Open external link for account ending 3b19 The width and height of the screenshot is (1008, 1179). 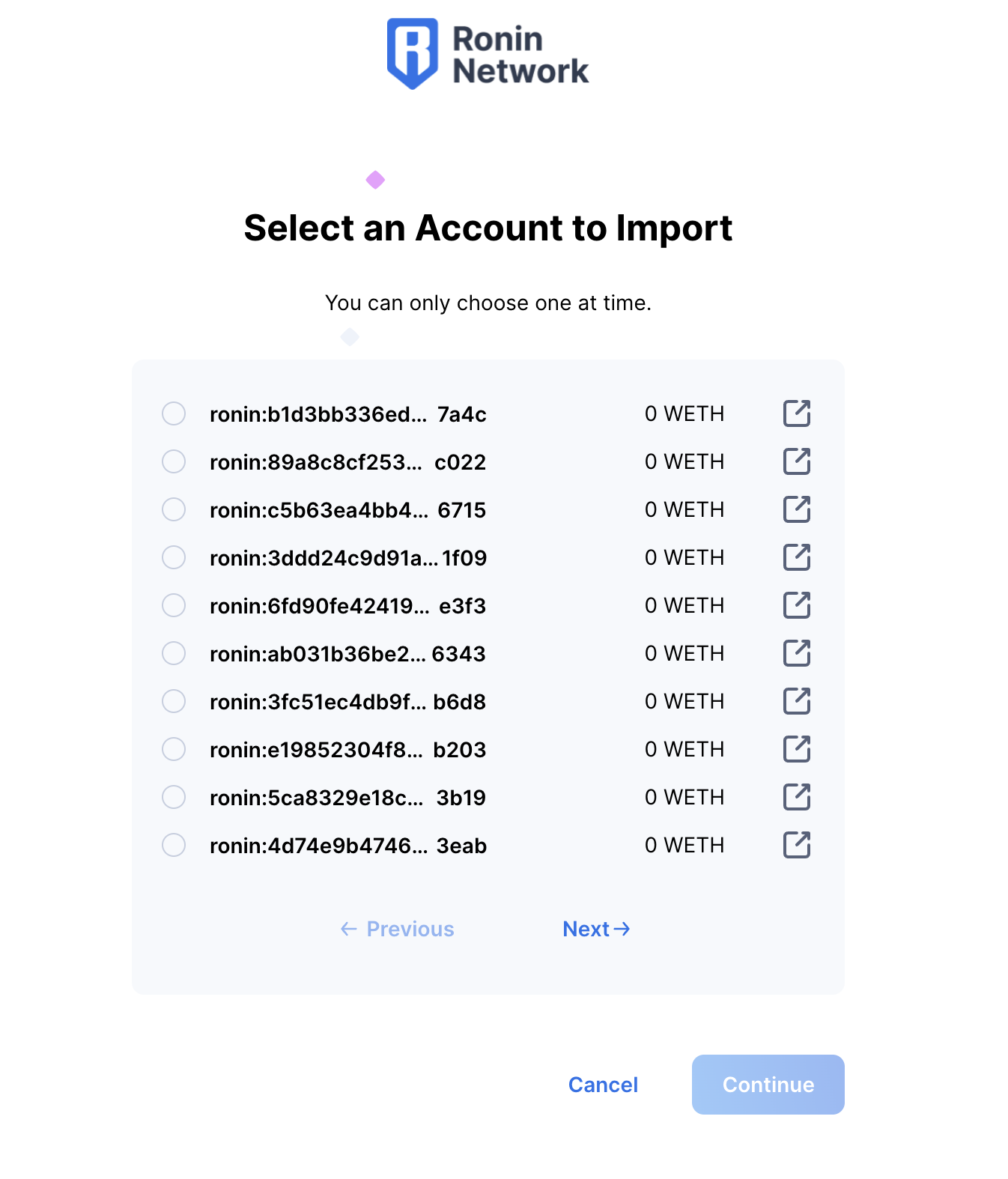[797, 797]
